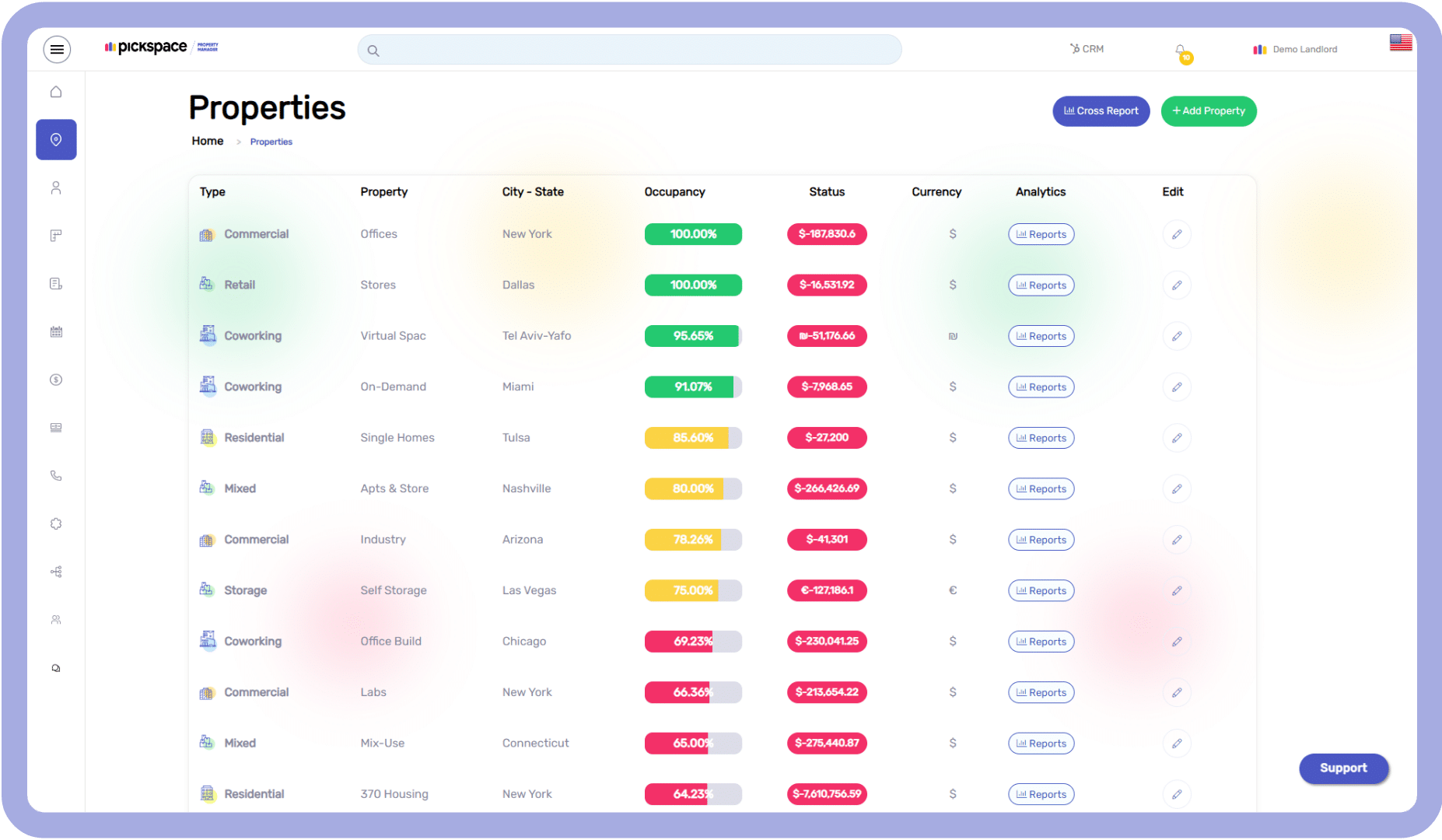Open the phone icon in sidebar
1442x840 pixels.
point(56,476)
